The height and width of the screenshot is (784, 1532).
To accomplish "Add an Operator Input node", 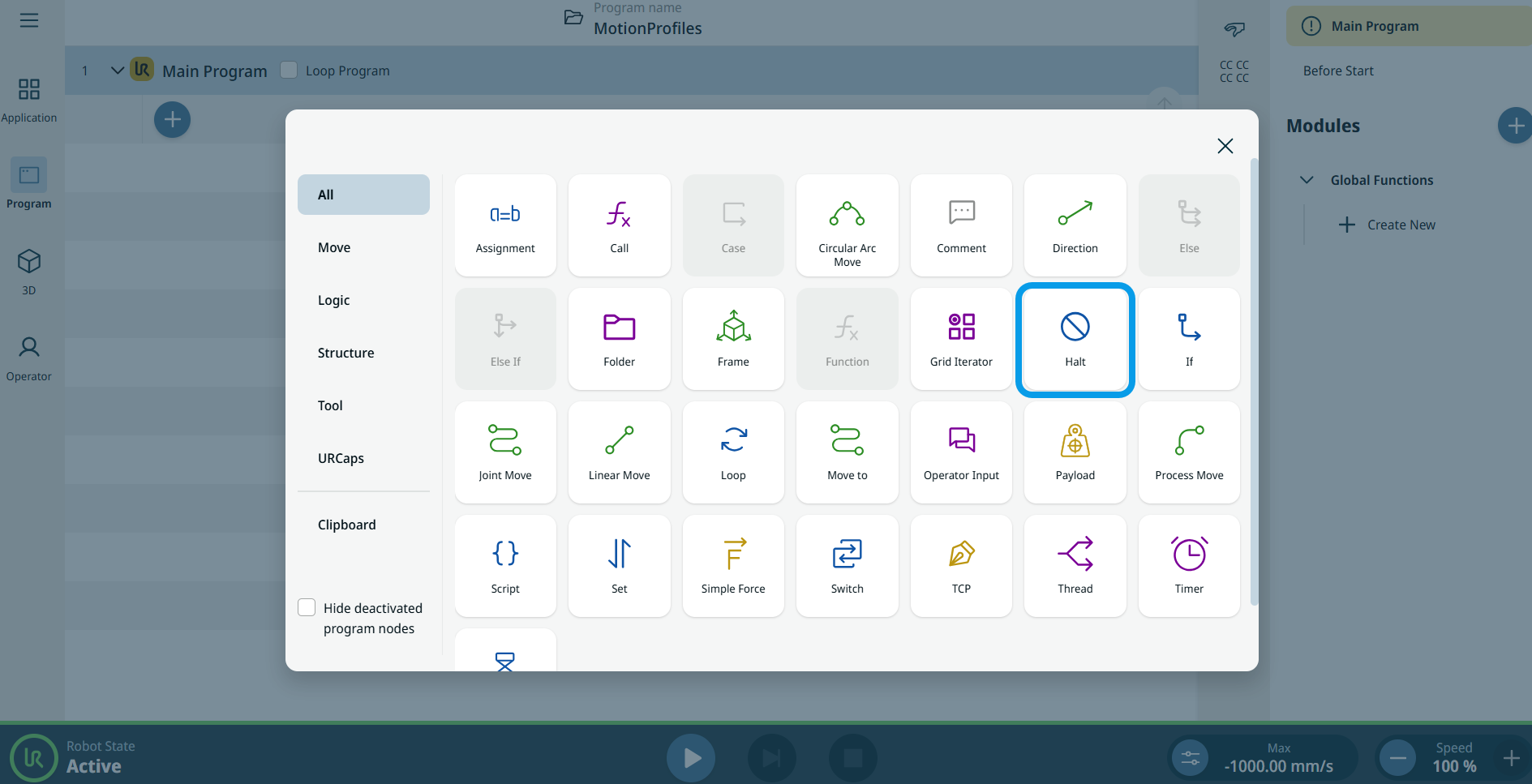I will point(961,452).
